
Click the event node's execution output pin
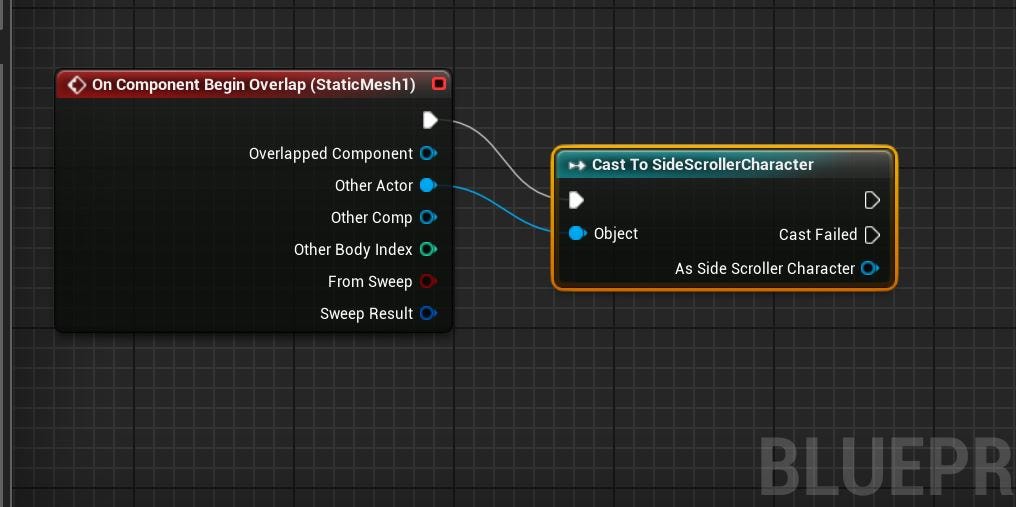430,120
